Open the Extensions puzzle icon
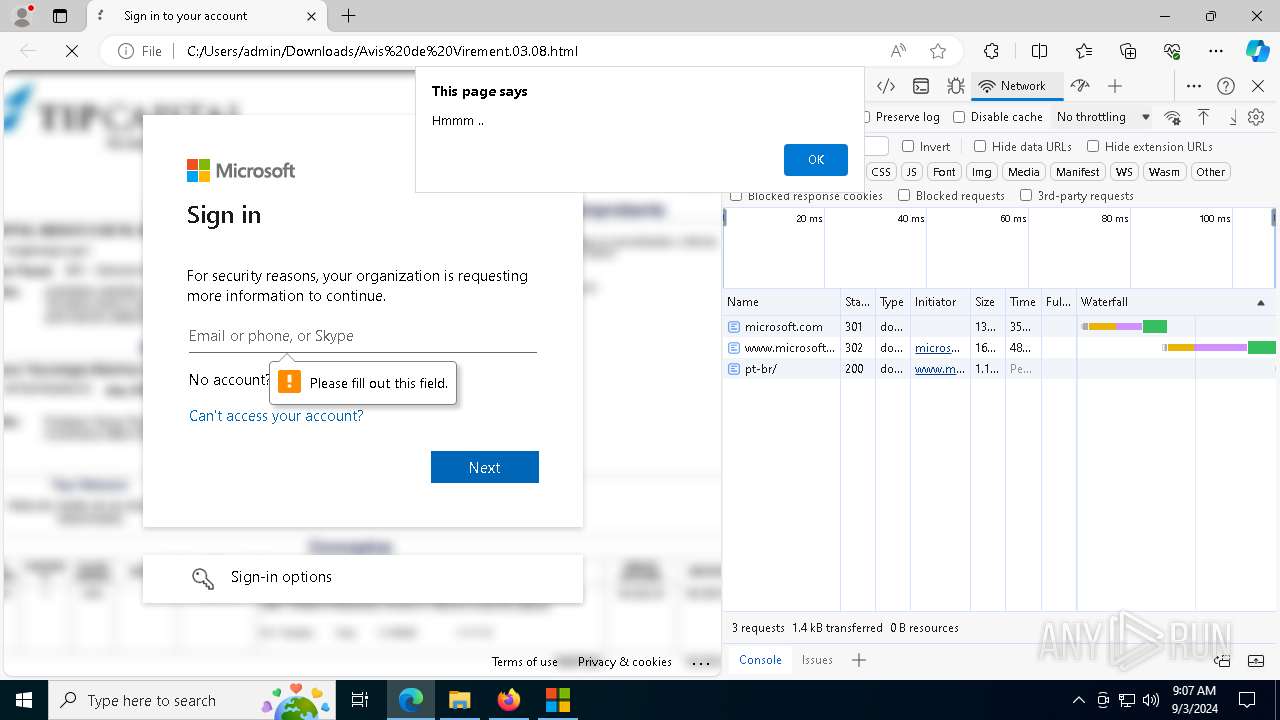The image size is (1280, 720). (991, 51)
